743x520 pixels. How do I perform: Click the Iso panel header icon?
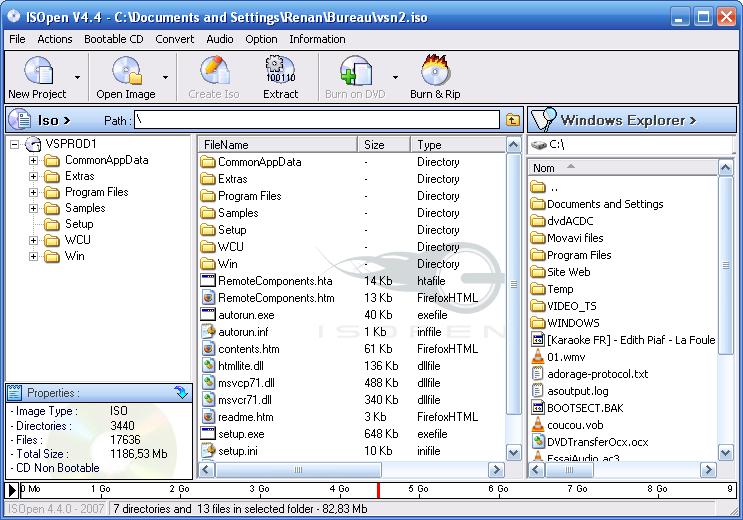[x=20, y=119]
